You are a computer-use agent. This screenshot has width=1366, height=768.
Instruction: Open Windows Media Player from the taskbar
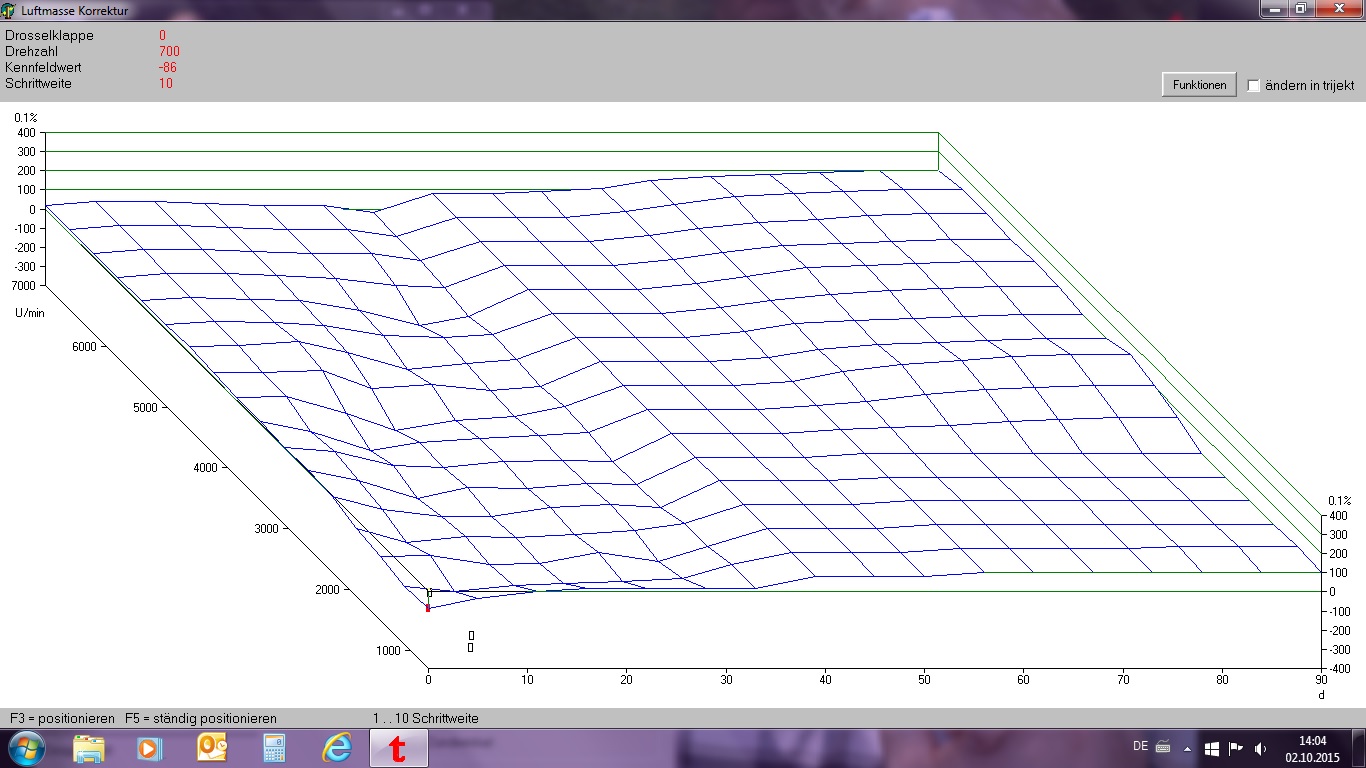pos(149,748)
